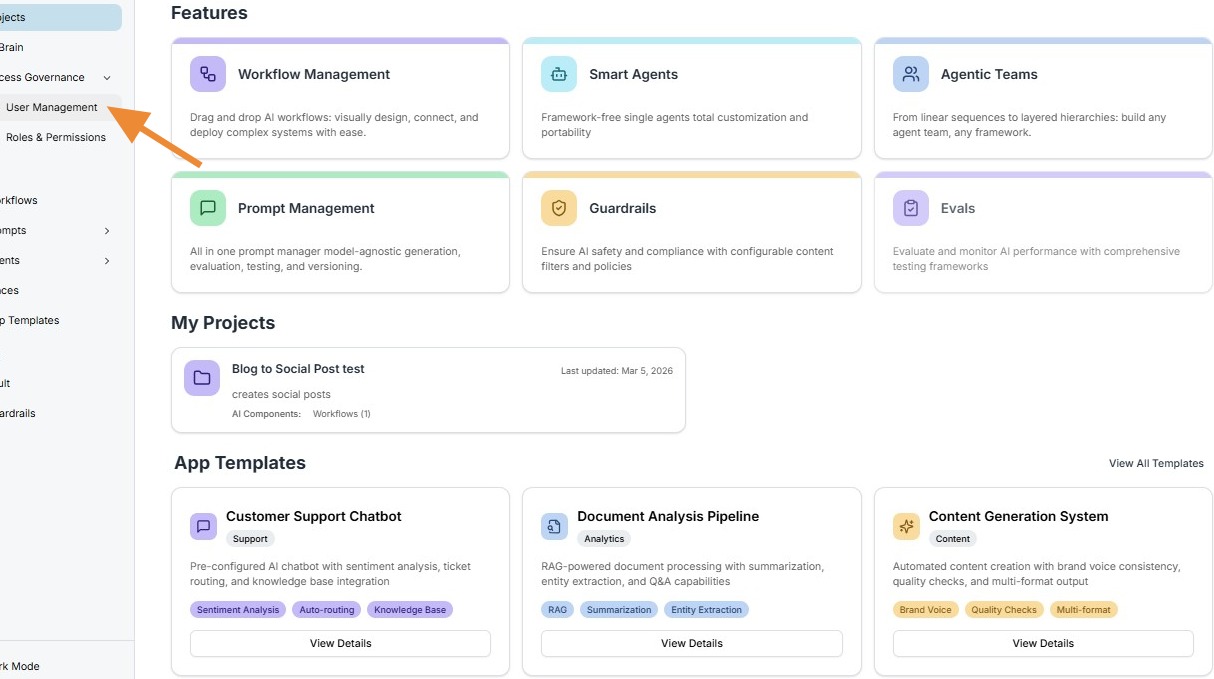
Task: Click the Guardrails shield icon
Action: [x=559, y=208]
